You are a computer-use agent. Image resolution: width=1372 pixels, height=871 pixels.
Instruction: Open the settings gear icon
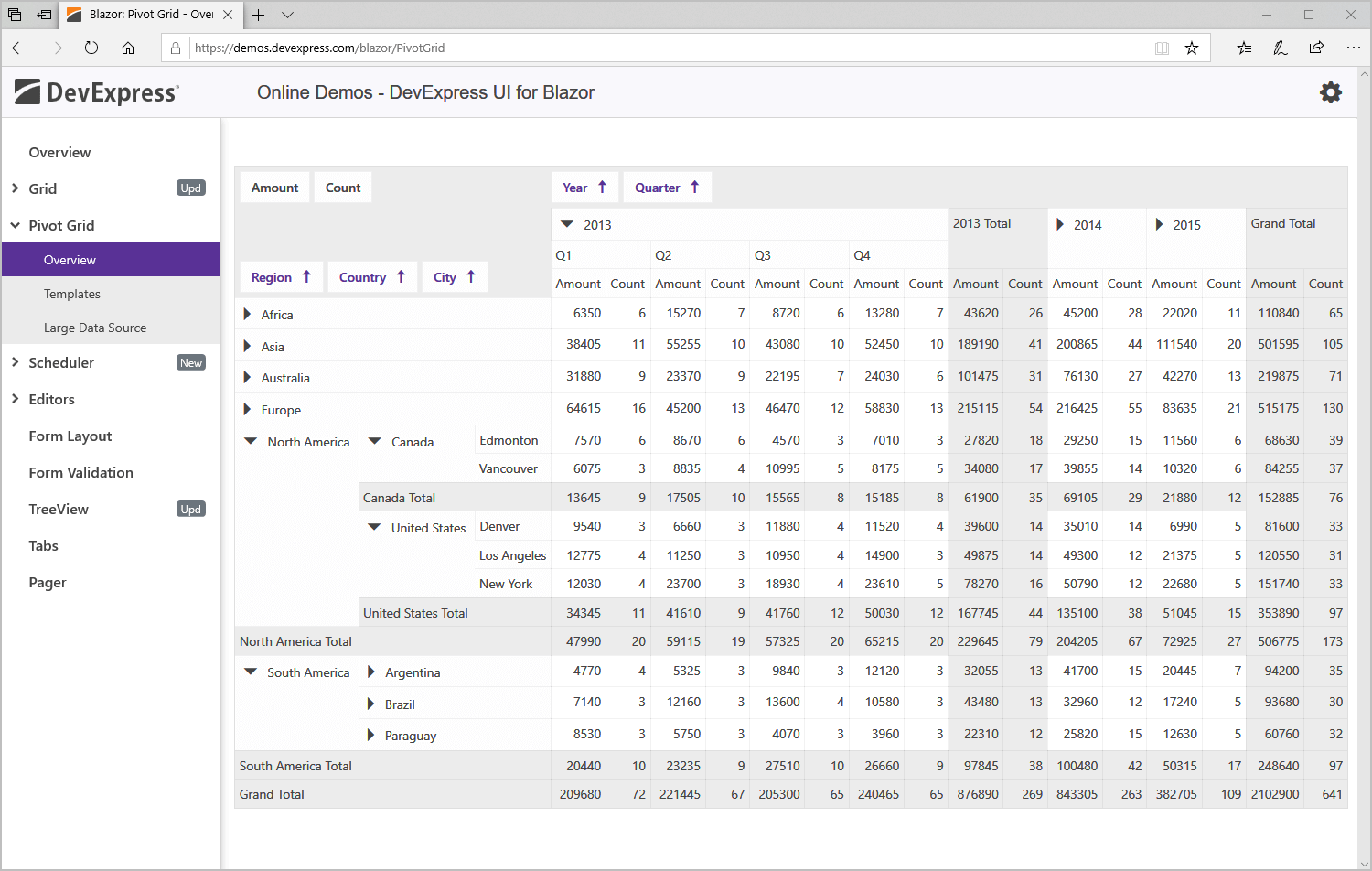click(1330, 92)
